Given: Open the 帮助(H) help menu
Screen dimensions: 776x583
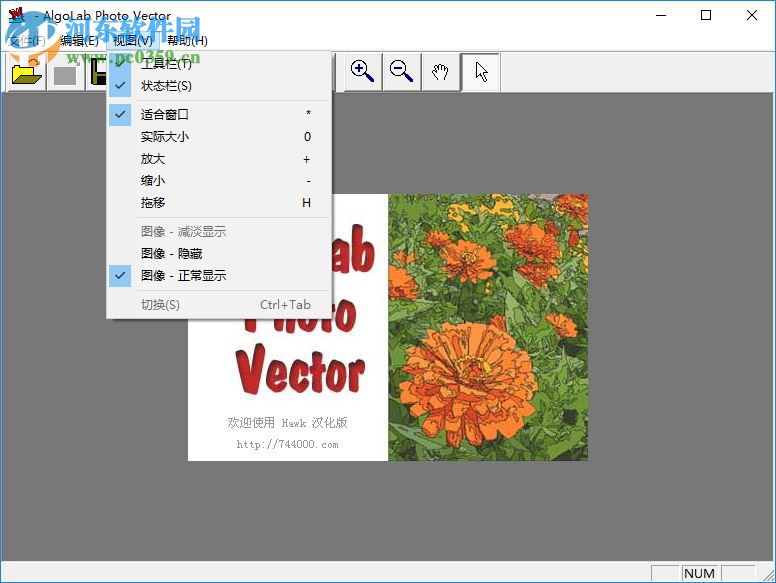Looking at the screenshot, I should coord(187,41).
